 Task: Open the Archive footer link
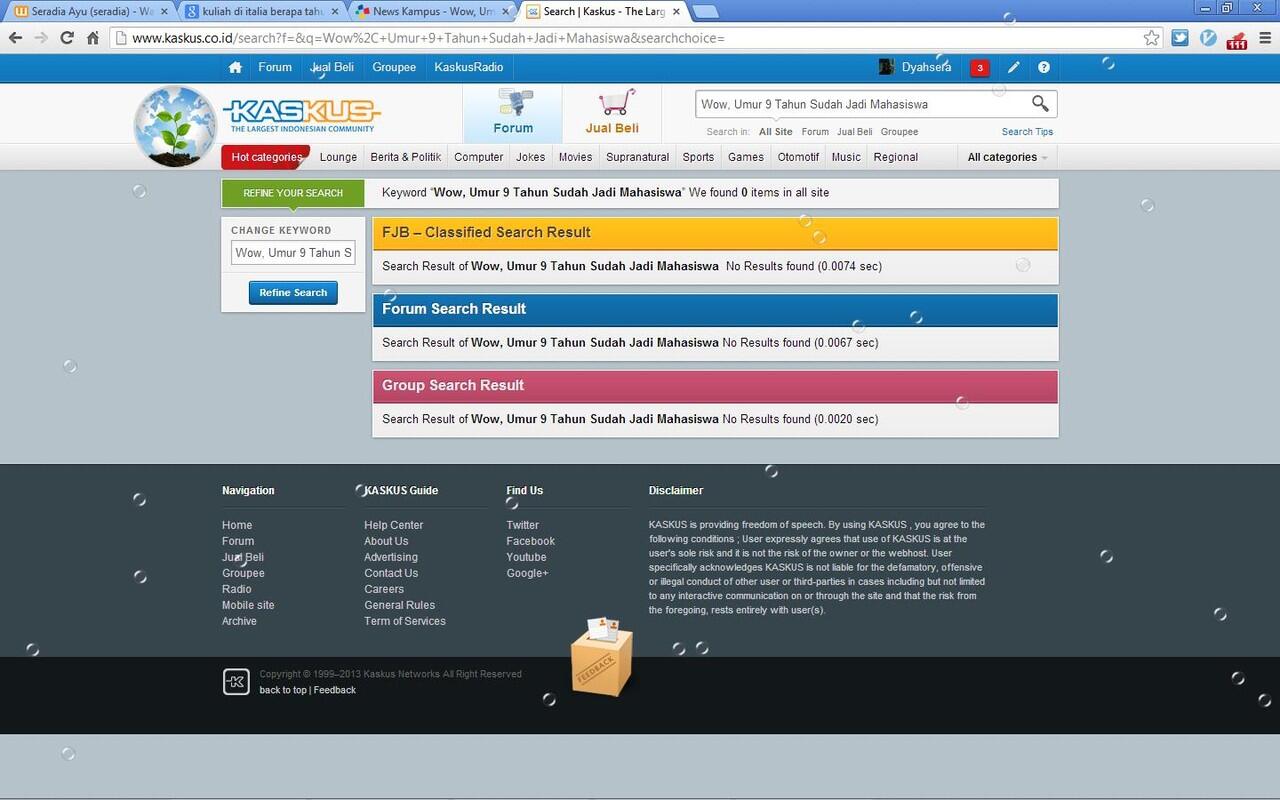coord(239,621)
